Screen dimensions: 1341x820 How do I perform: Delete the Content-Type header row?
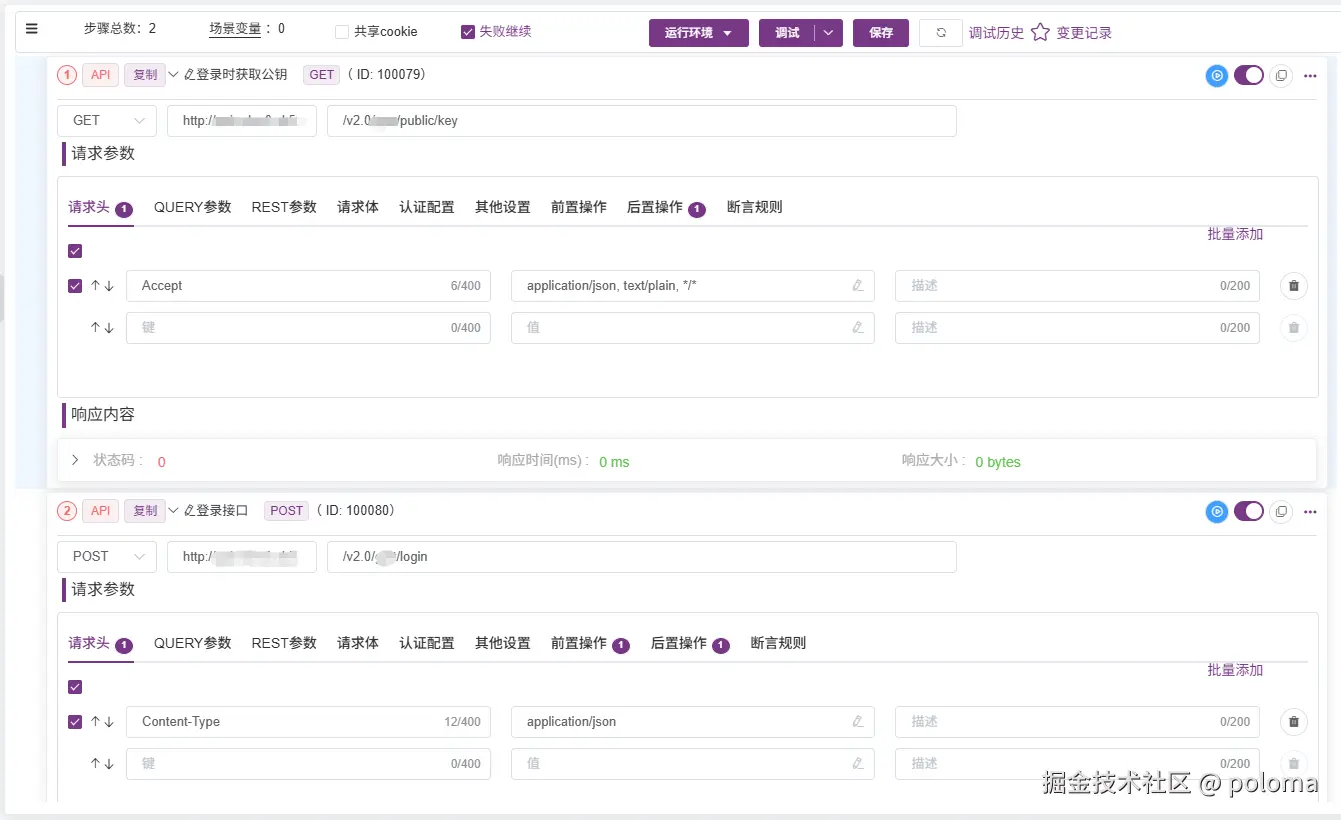1293,722
